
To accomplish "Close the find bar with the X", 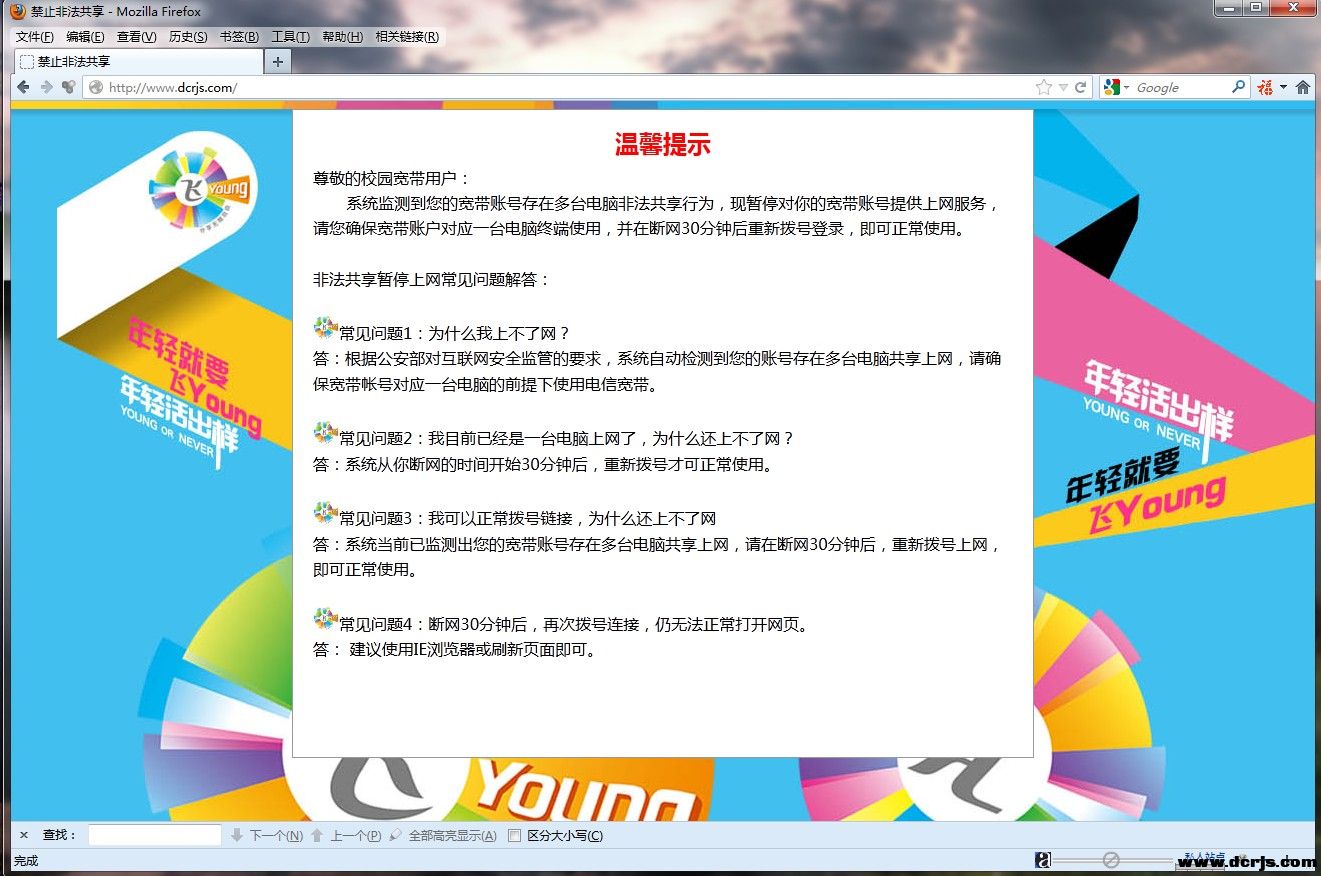I will (24, 835).
